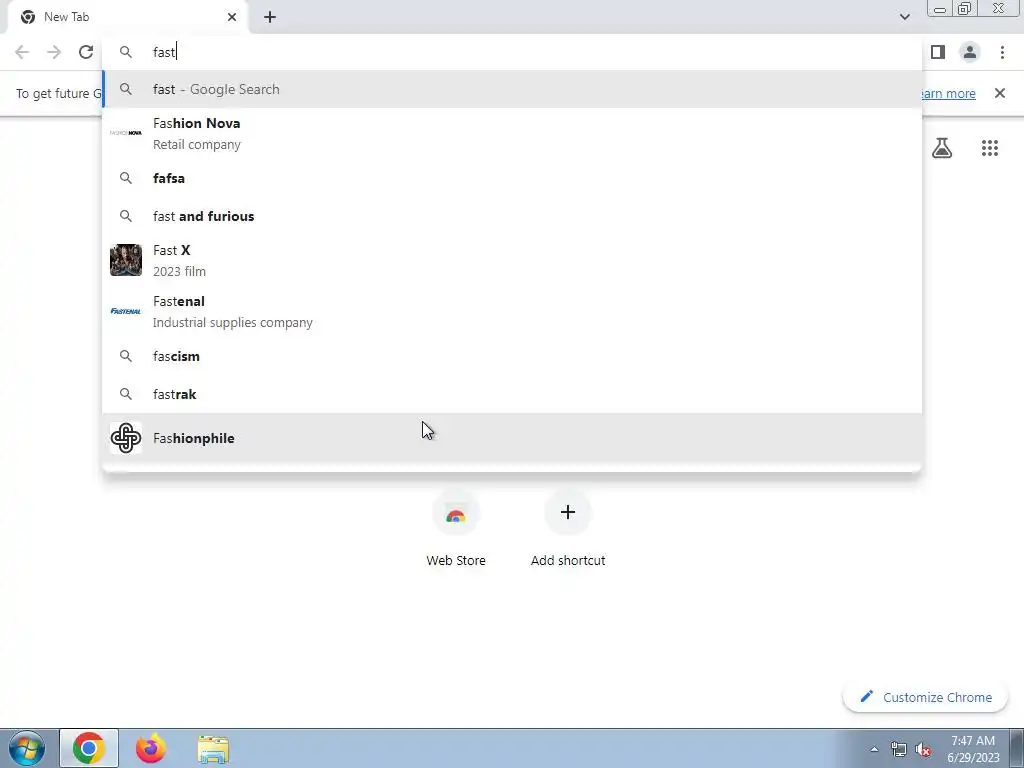Open the profile avatar menu
The height and width of the screenshot is (768, 1024).
click(970, 52)
